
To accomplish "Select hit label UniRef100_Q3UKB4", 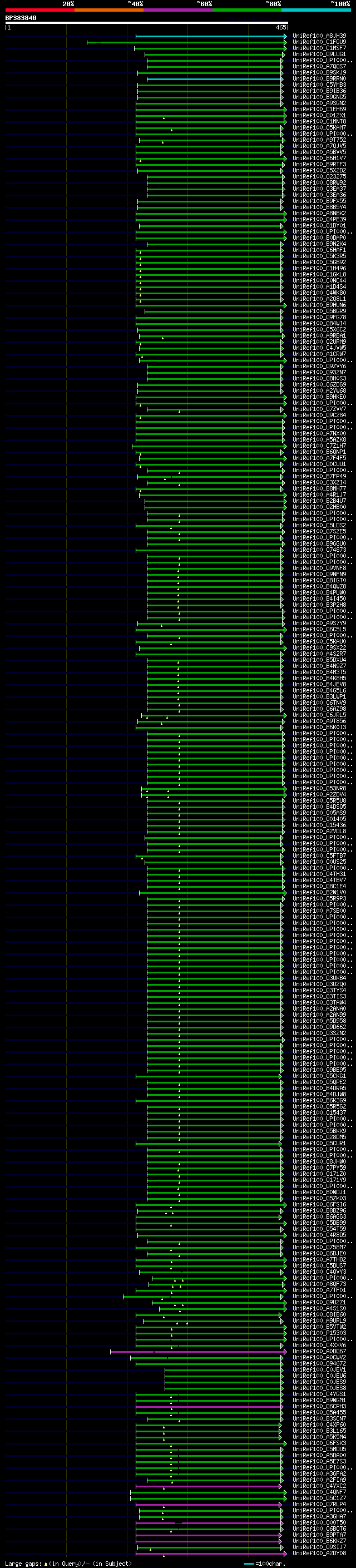I will (319, 978).
